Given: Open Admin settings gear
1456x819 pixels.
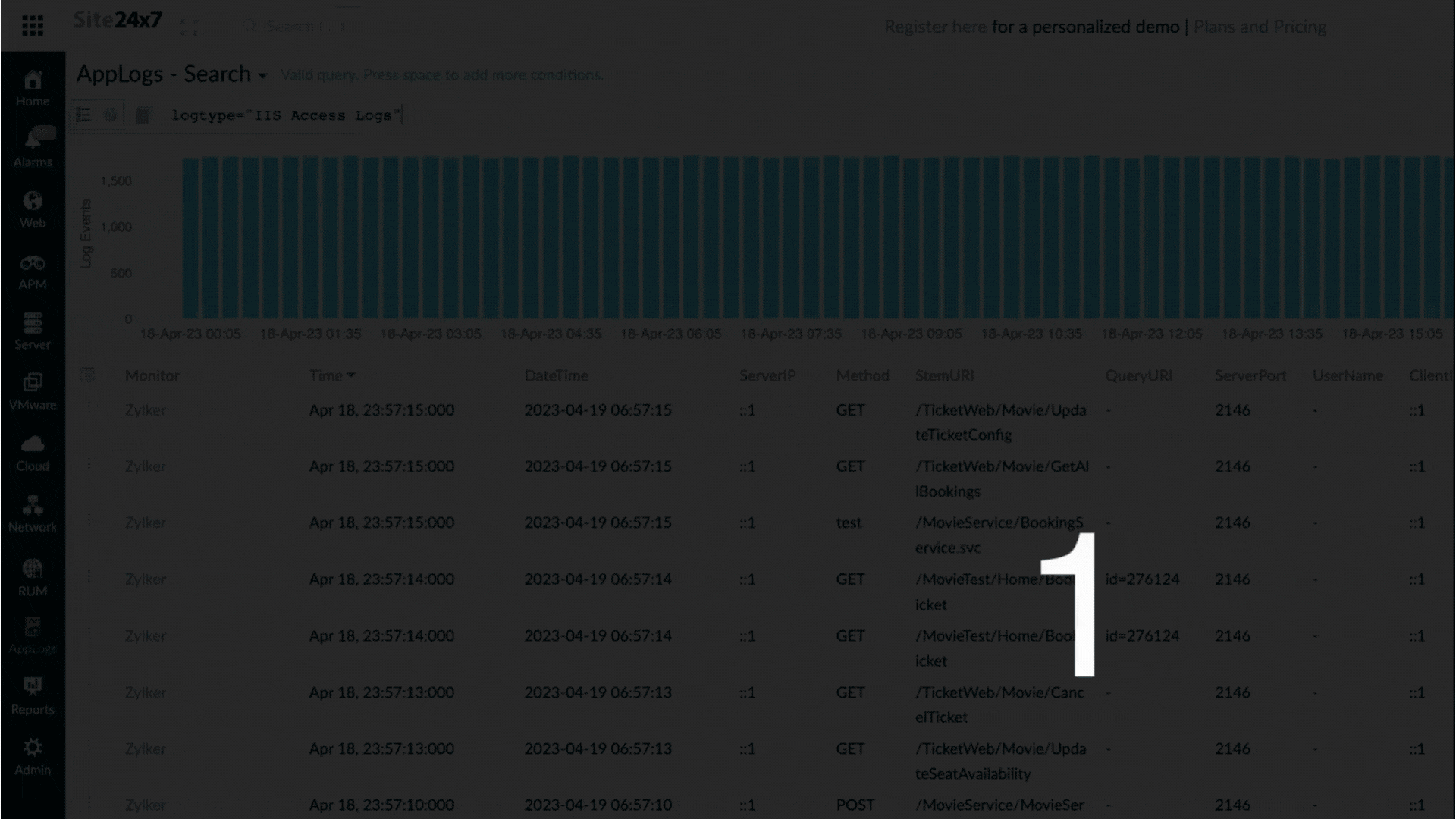Looking at the screenshot, I should [33, 756].
